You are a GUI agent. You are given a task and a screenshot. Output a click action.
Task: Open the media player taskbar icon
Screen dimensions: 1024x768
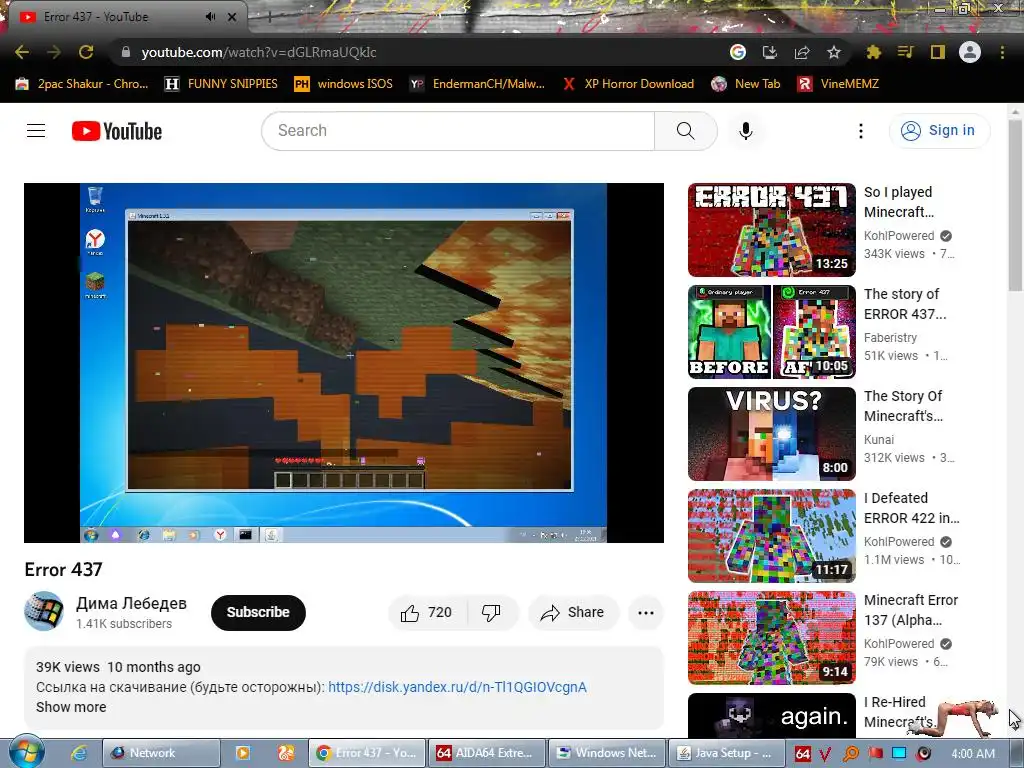[x=242, y=753]
